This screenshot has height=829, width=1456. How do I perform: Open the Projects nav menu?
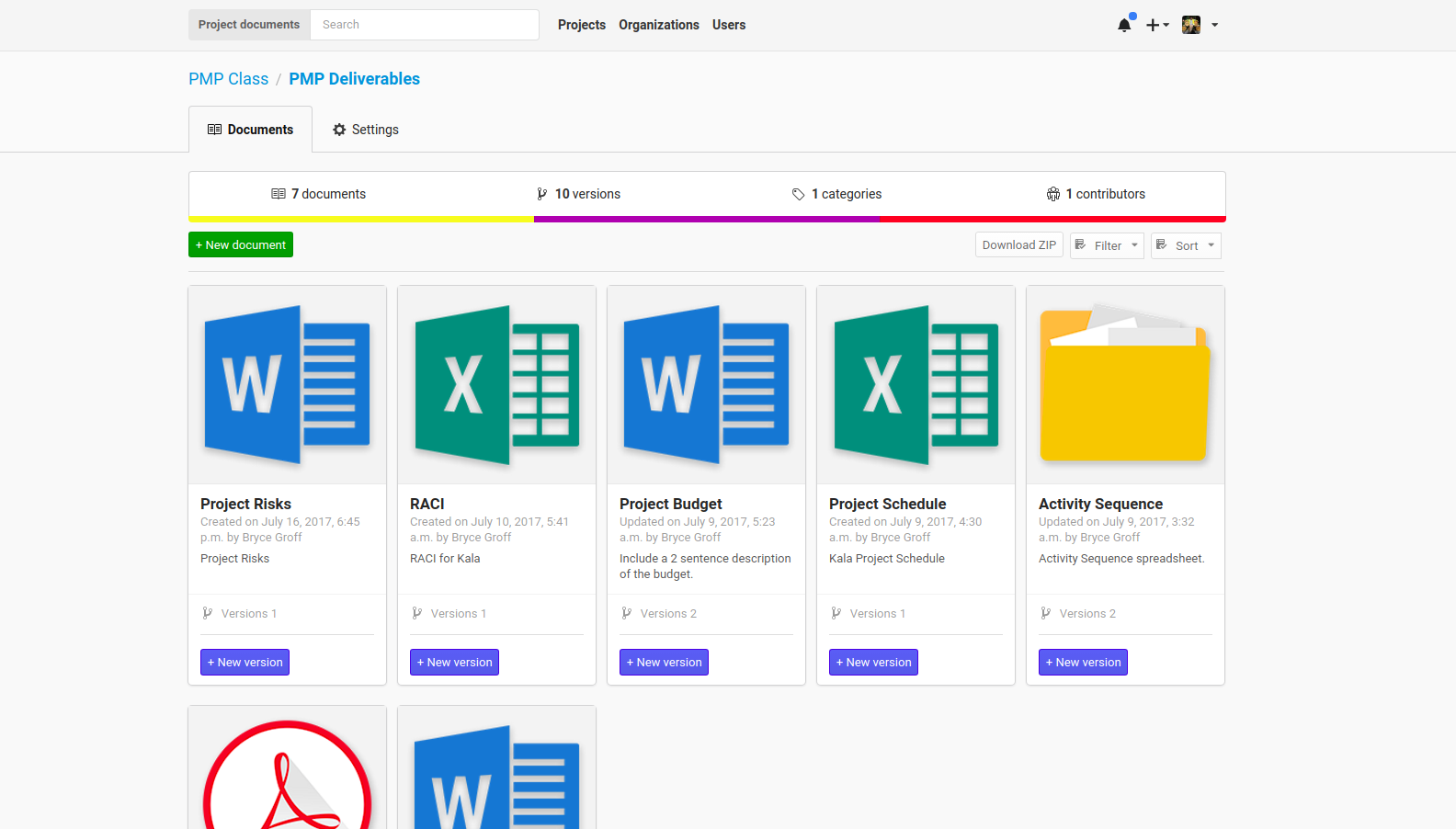[x=582, y=25]
